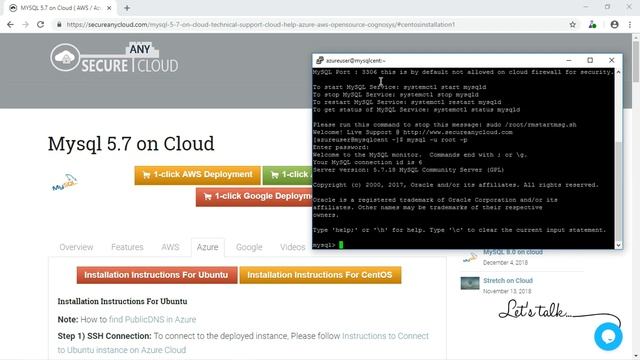Viewport: 640px width, 360px height.
Task: Click the Stretch on Cloud thumbnail
Action: click(x=470, y=283)
